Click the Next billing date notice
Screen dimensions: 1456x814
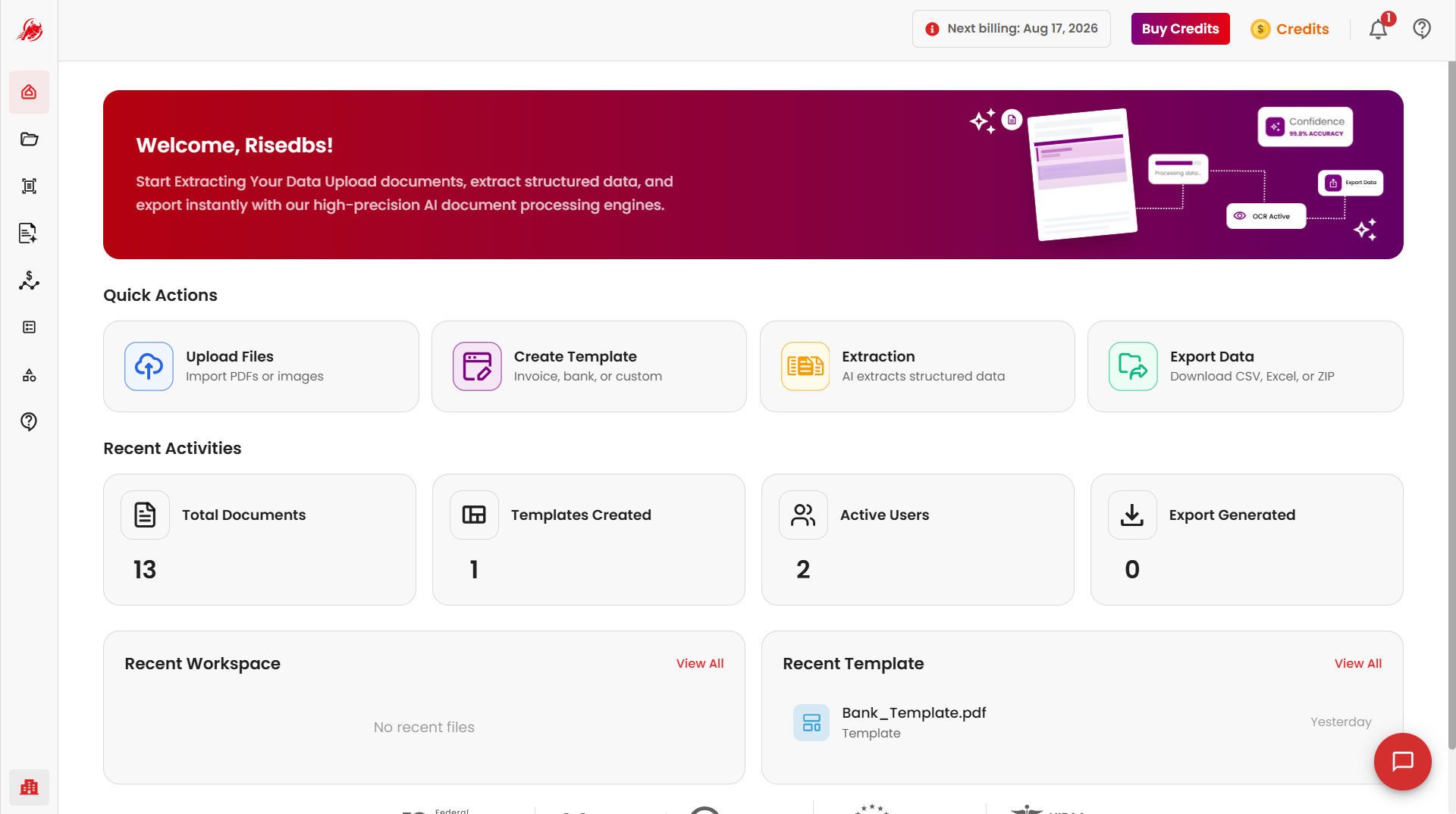pyautogui.click(x=1011, y=29)
